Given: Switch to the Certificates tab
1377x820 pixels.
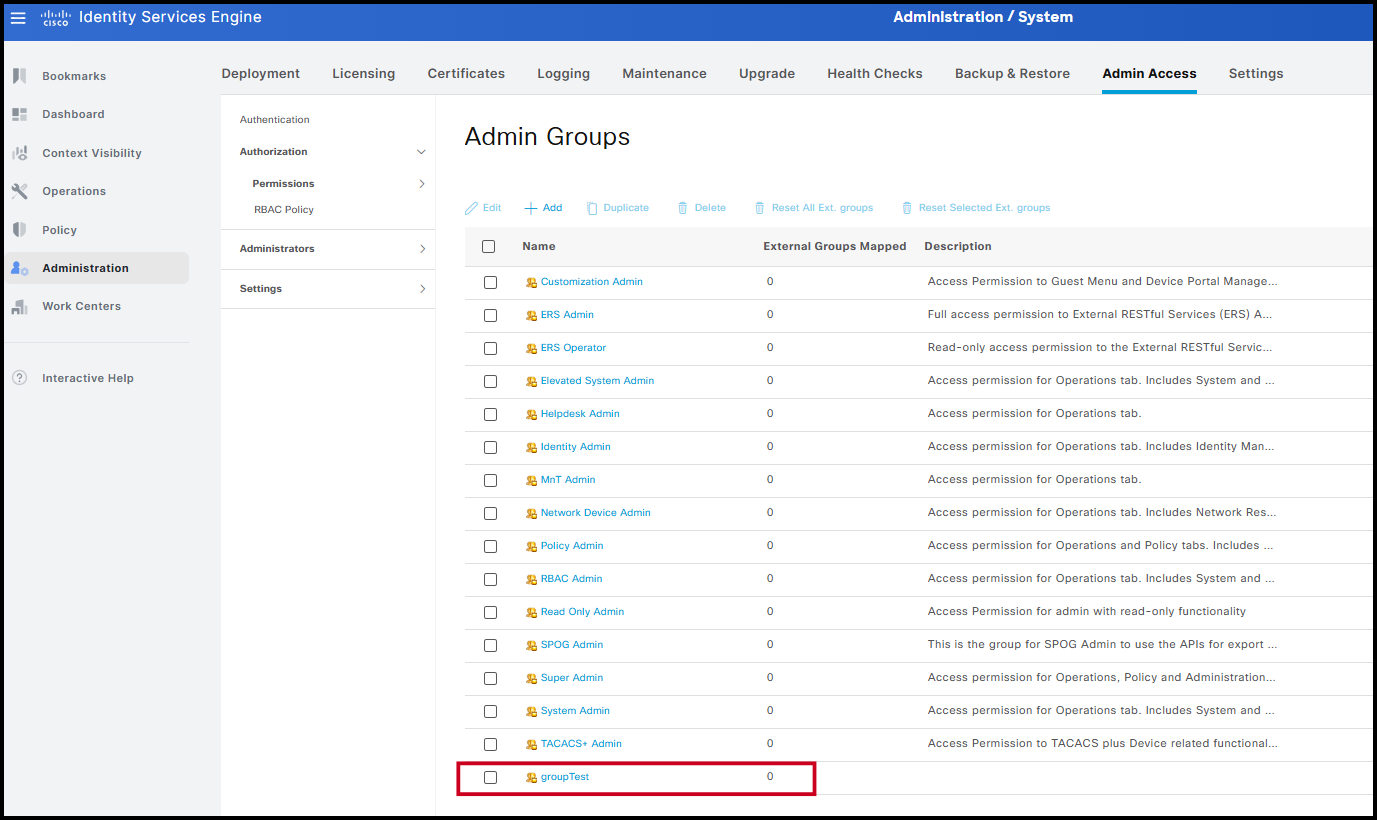Looking at the screenshot, I should point(466,73).
